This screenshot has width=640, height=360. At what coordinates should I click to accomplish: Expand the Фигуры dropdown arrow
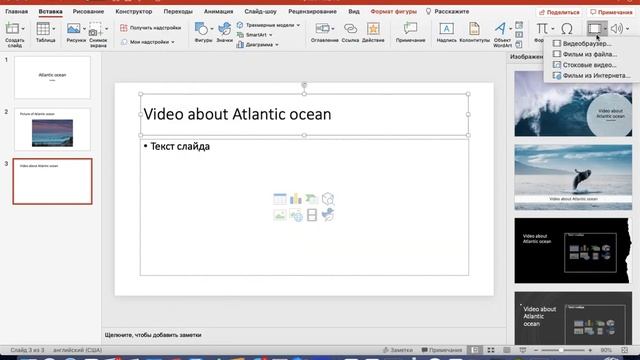(211, 29)
